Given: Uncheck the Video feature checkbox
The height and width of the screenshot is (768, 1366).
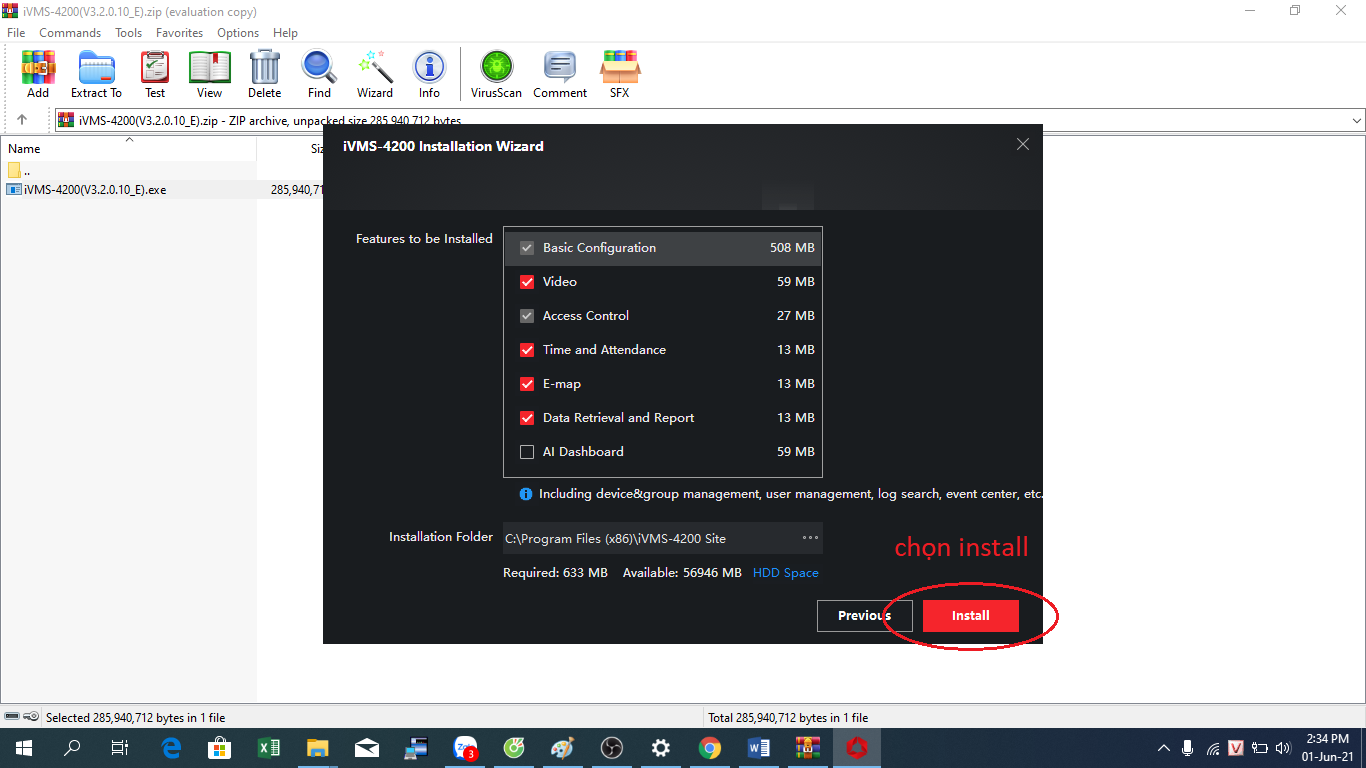Looking at the screenshot, I should (527, 282).
